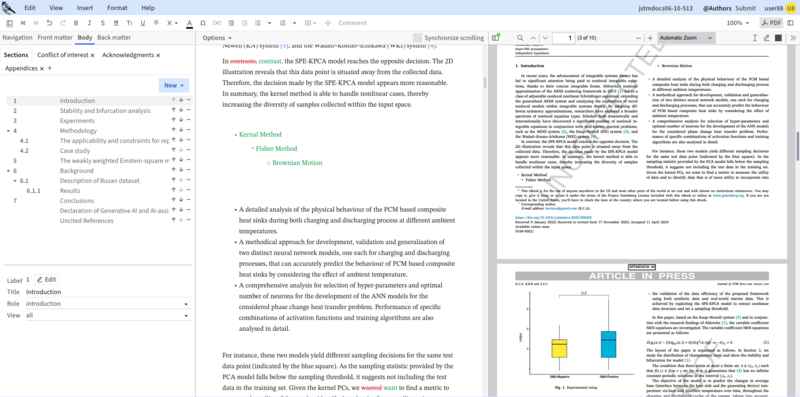800x397 pixels.
Task: Toggle small caps with the Tт icon
Action: pyautogui.click(x=130, y=23)
